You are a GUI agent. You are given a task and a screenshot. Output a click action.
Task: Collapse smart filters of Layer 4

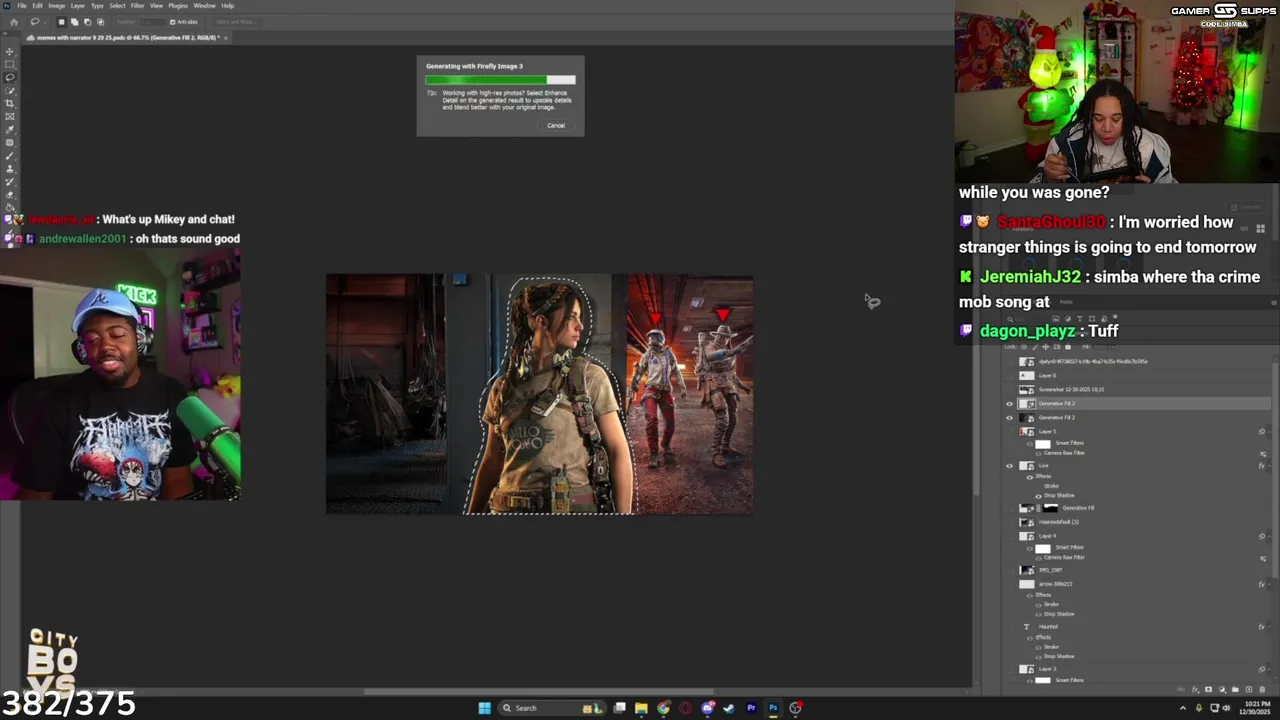1269,536
